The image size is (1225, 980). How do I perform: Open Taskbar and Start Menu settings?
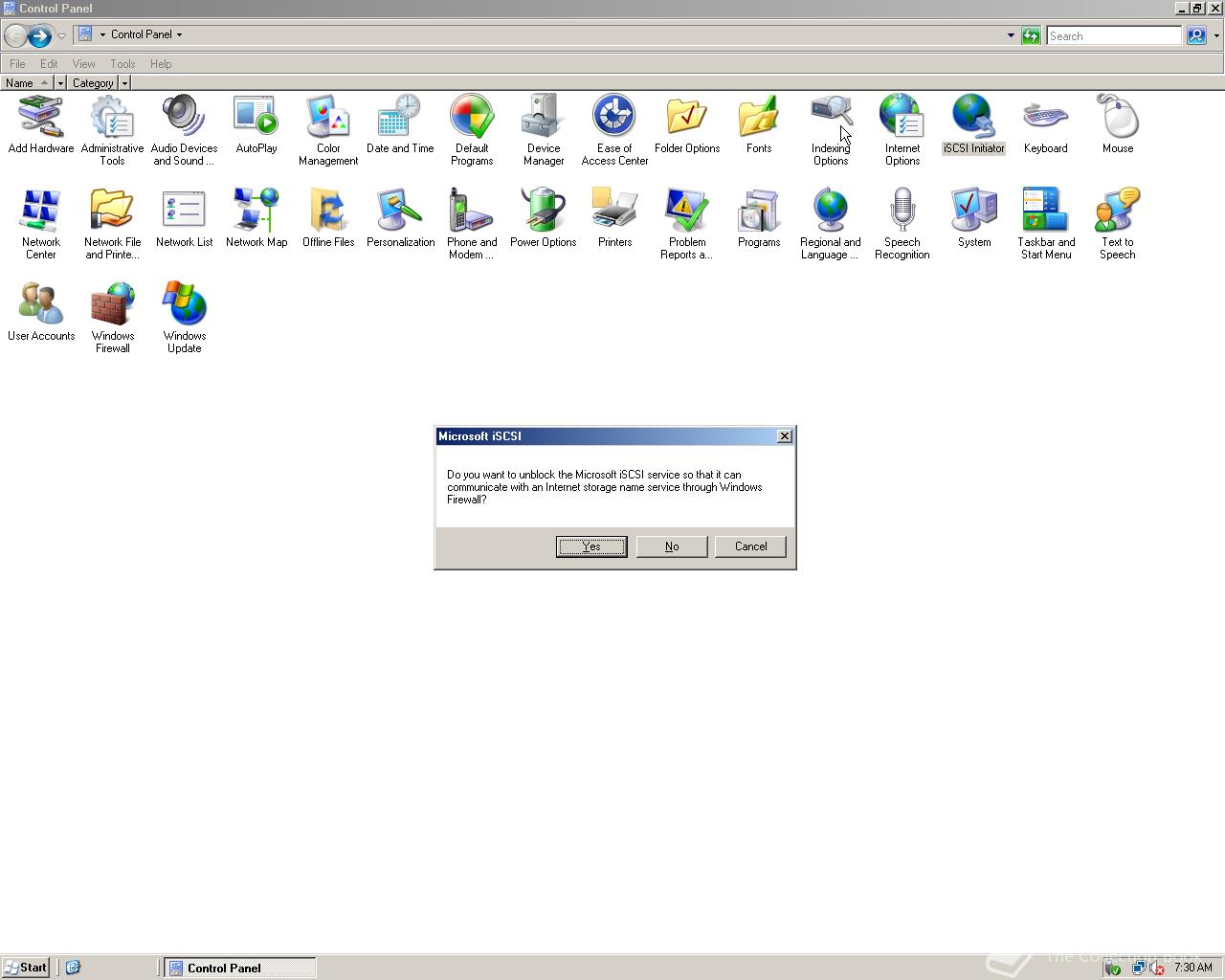pyautogui.click(x=1045, y=224)
